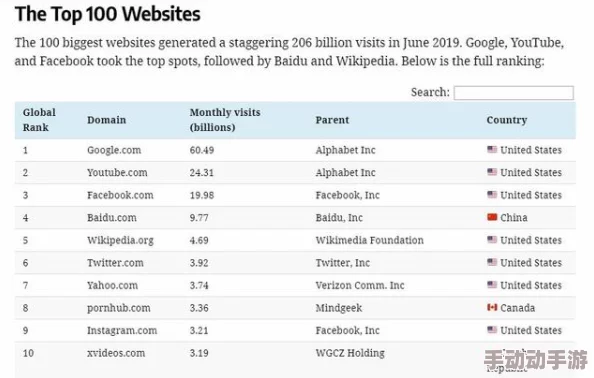Click the US flag in Google.com row
Viewport: 594px width, 378px height.
coord(492,149)
